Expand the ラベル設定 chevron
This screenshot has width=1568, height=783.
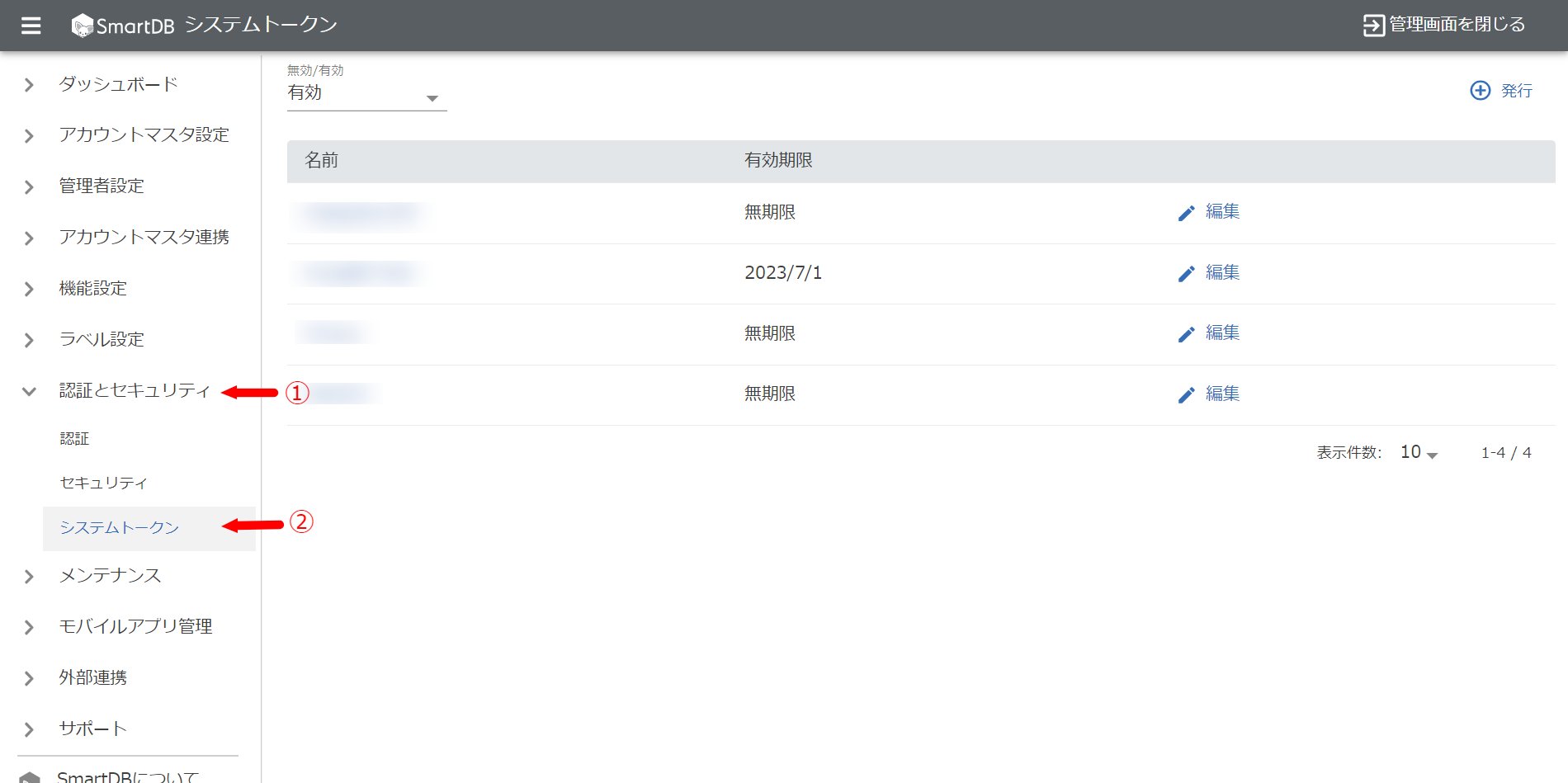click(29, 340)
